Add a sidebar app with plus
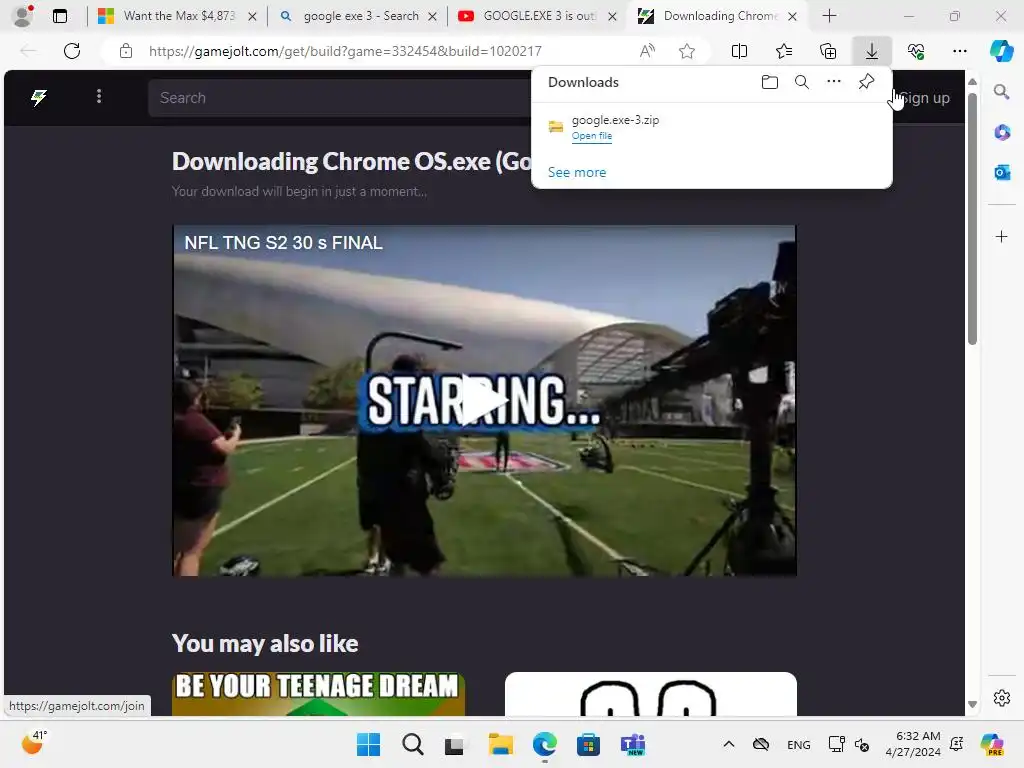The width and height of the screenshot is (1024, 768). 1001,236
